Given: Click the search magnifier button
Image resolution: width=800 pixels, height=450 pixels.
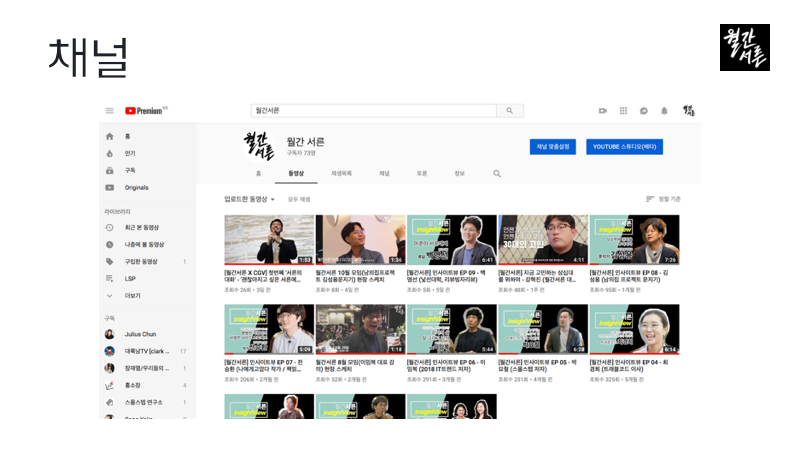Looking at the screenshot, I should point(510,111).
